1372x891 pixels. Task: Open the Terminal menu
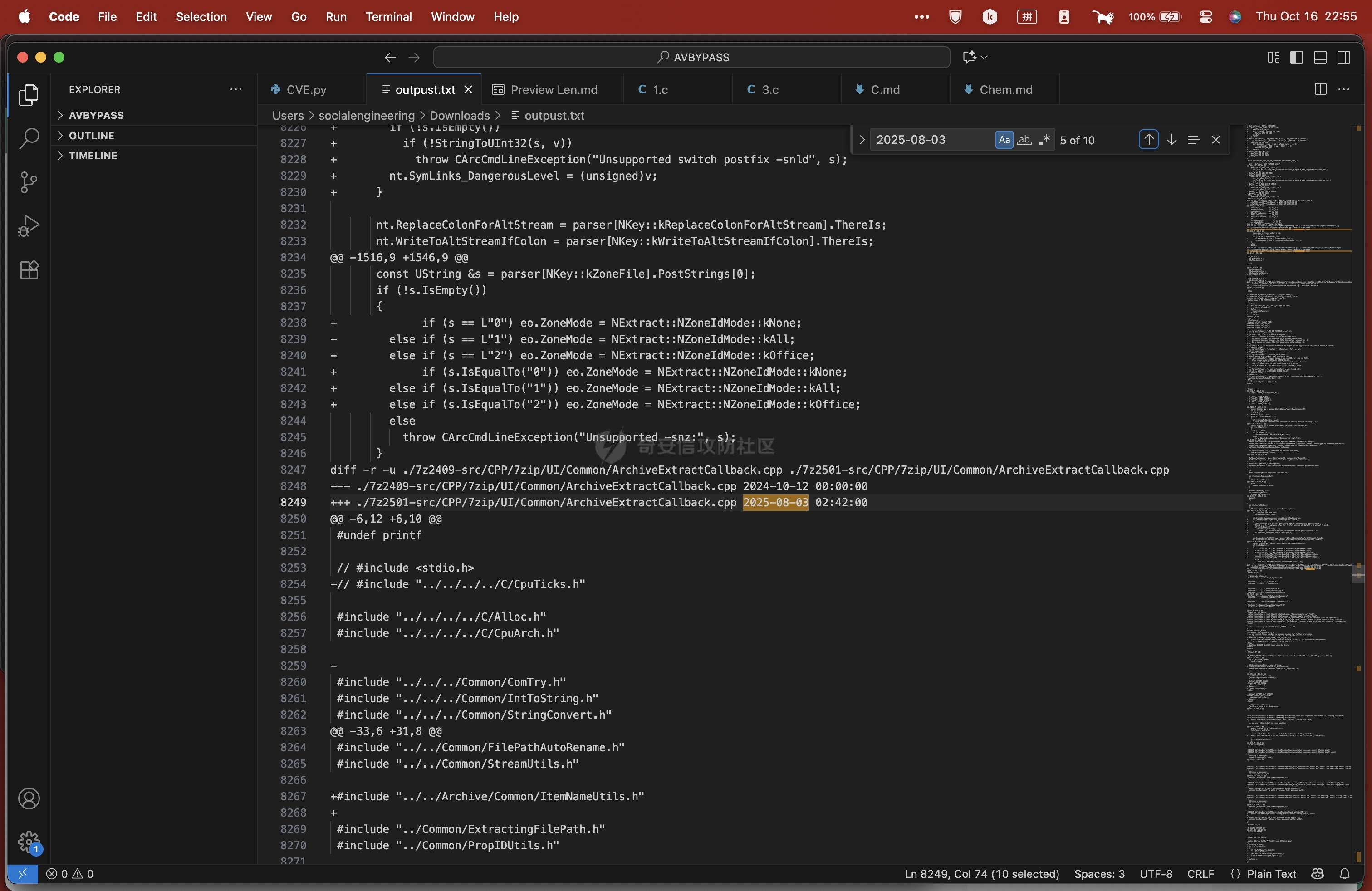click(388, 17)
